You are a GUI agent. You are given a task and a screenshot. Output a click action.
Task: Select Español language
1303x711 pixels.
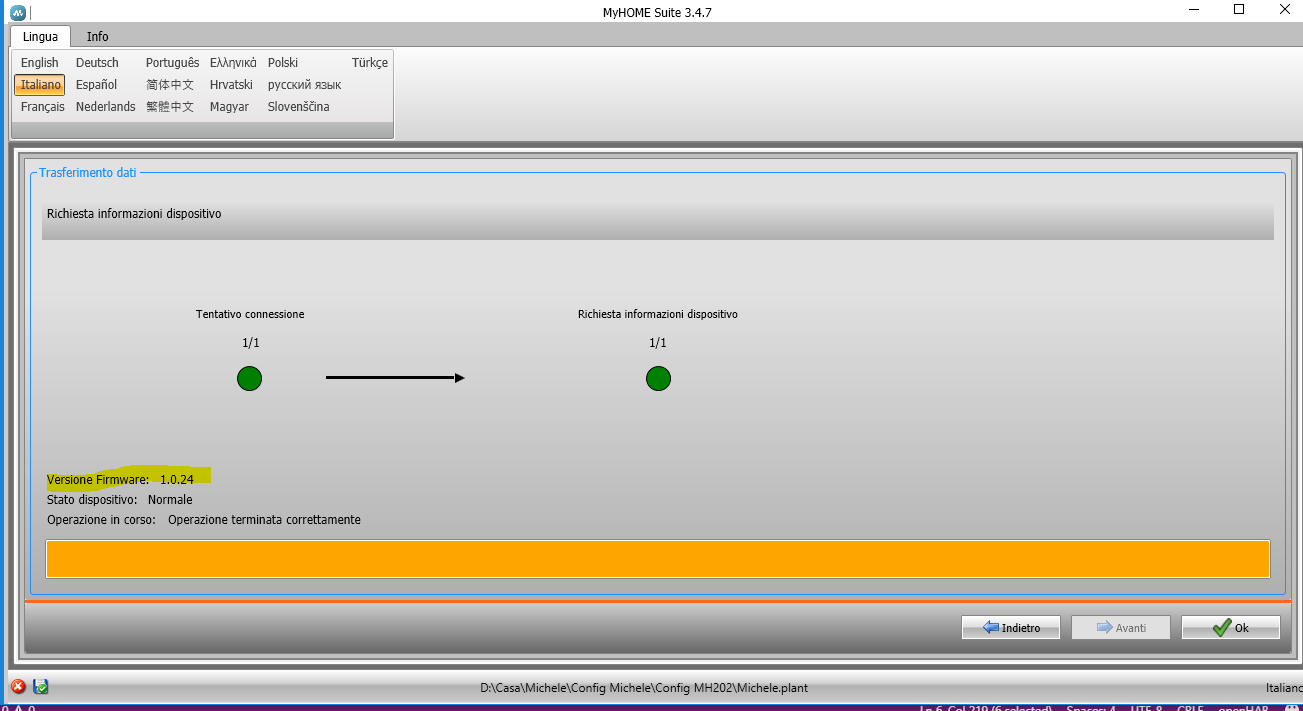click(x=96, y=85)
